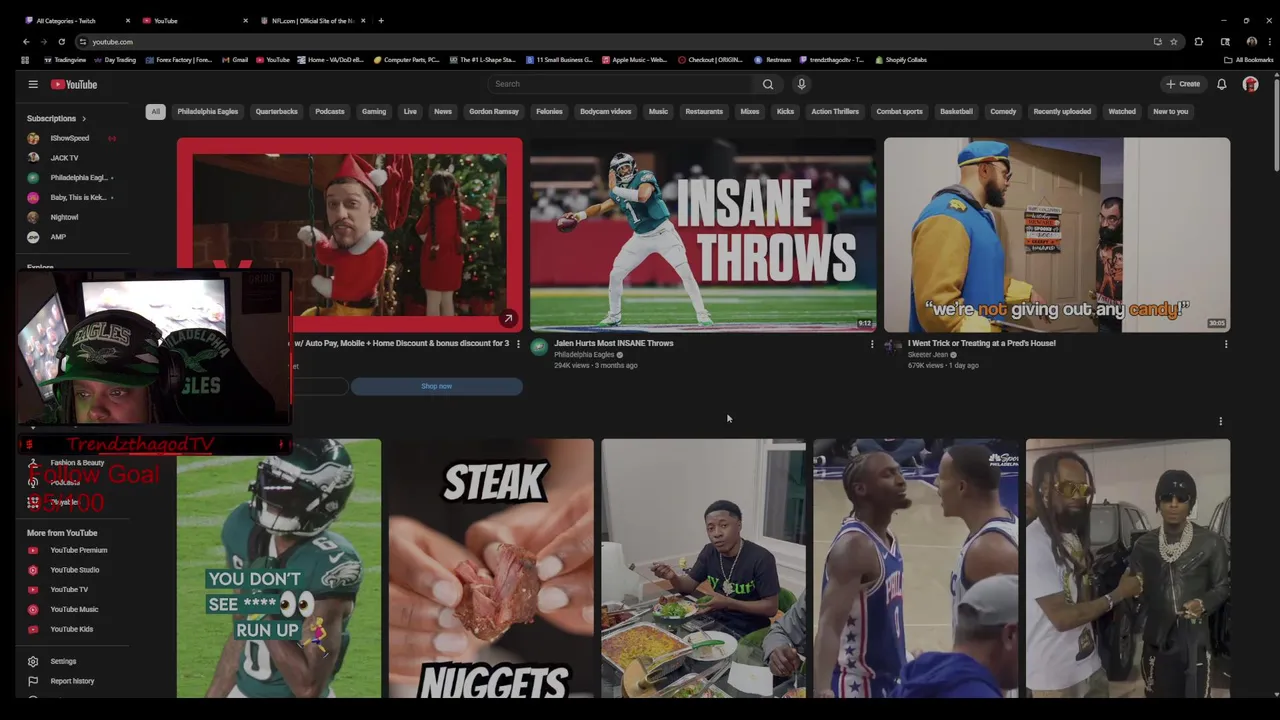Click the Report history flag icon
This screenshot has height=720, width=1280.
point(33,681)
